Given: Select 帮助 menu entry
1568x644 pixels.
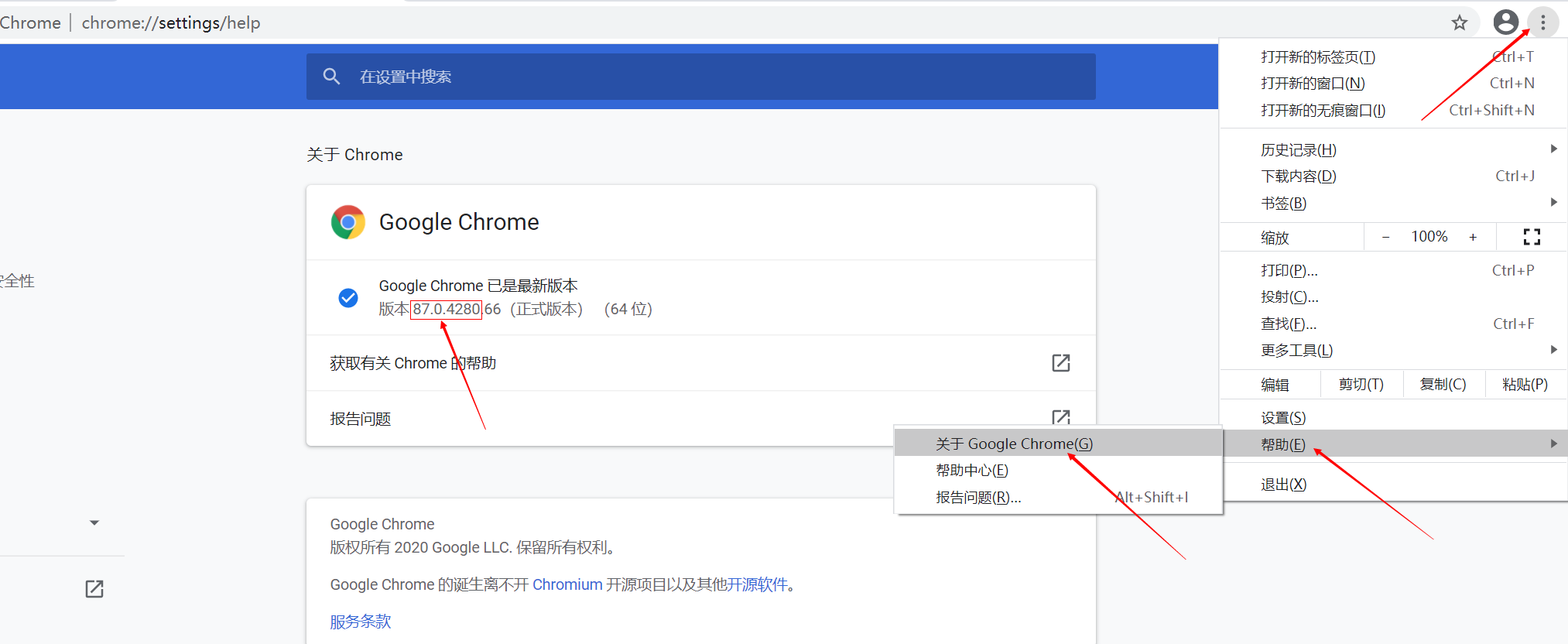Looking at the screenshot, I should pyautogui.click(x=1393, y=444).
